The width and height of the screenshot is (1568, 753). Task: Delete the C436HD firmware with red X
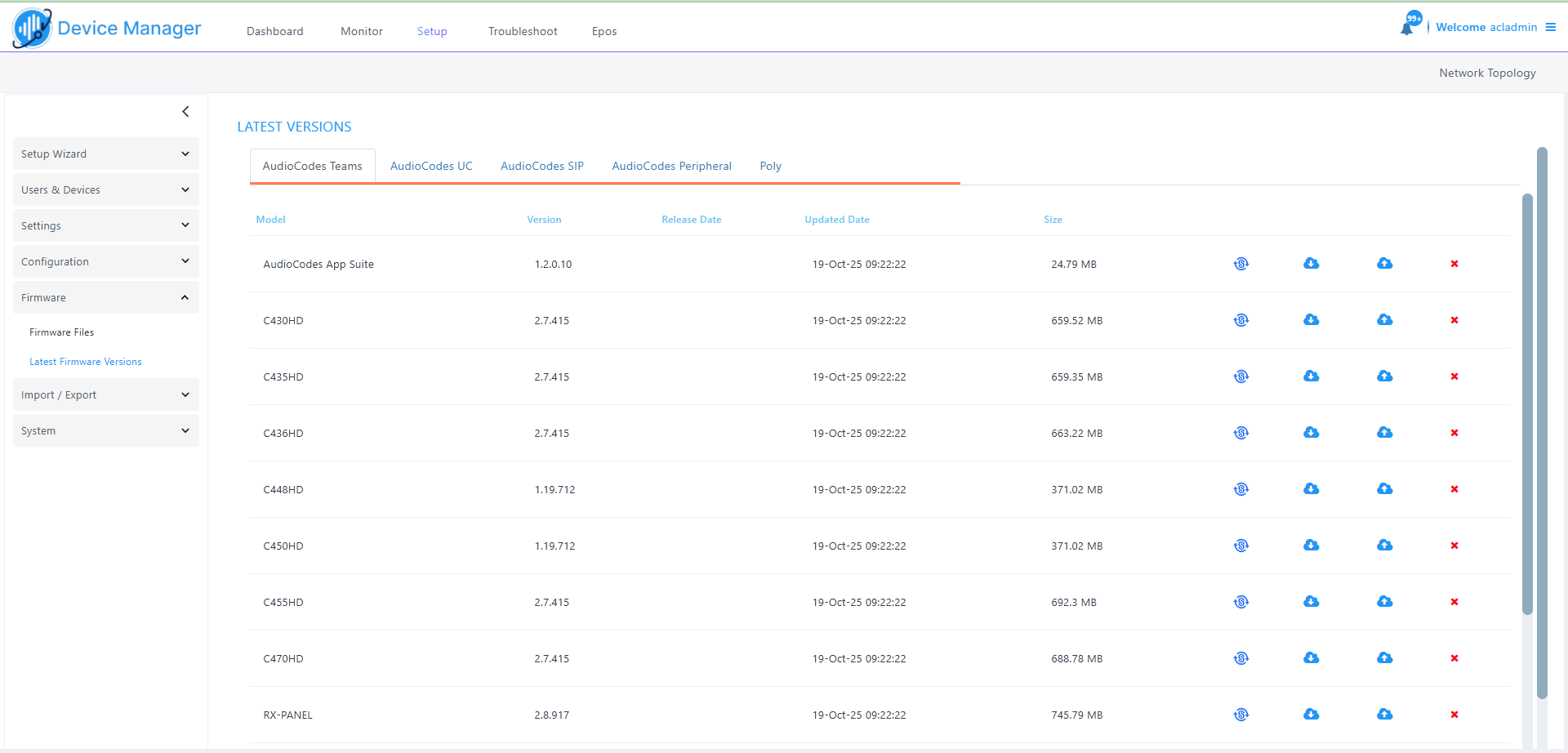tap(1454, 433)
